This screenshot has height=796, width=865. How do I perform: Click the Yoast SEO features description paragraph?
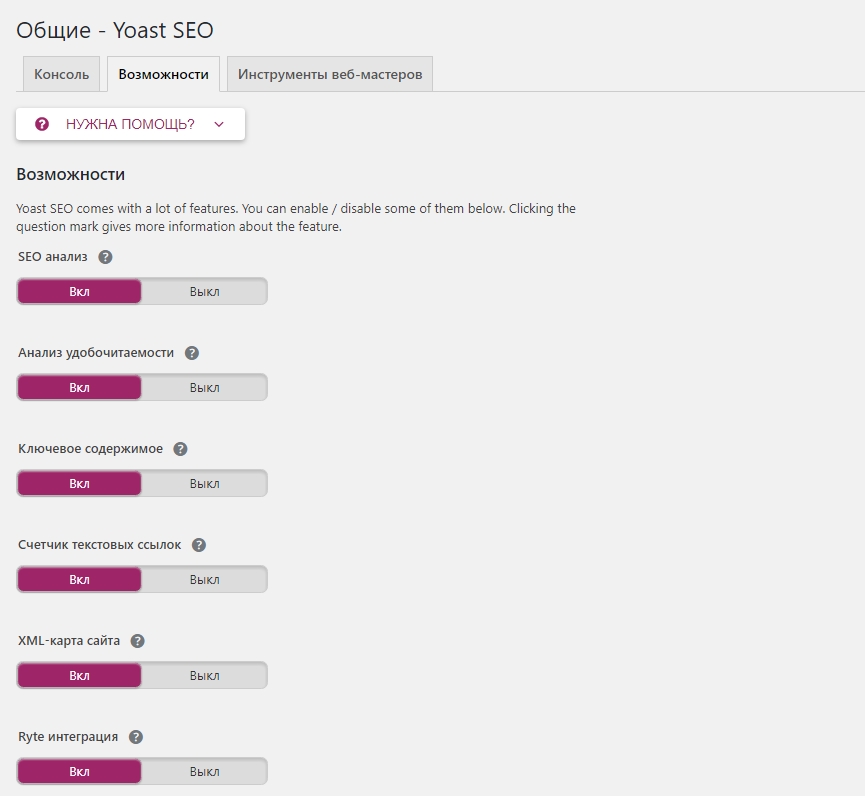click(296, 217)
